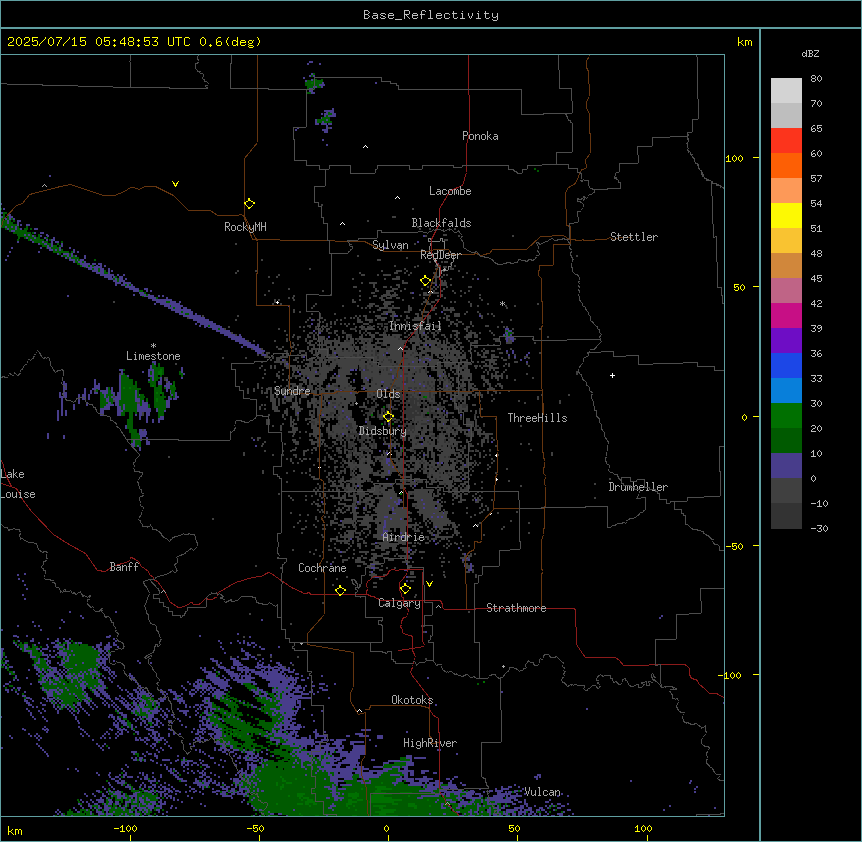Click the Stettler city label

[x=634, y=237]
